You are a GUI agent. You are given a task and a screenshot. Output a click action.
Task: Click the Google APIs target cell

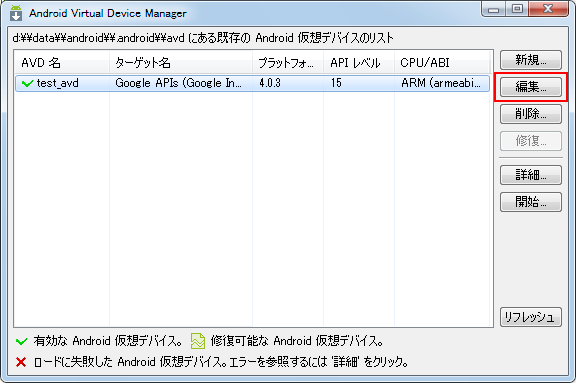(x=179, y=83)
